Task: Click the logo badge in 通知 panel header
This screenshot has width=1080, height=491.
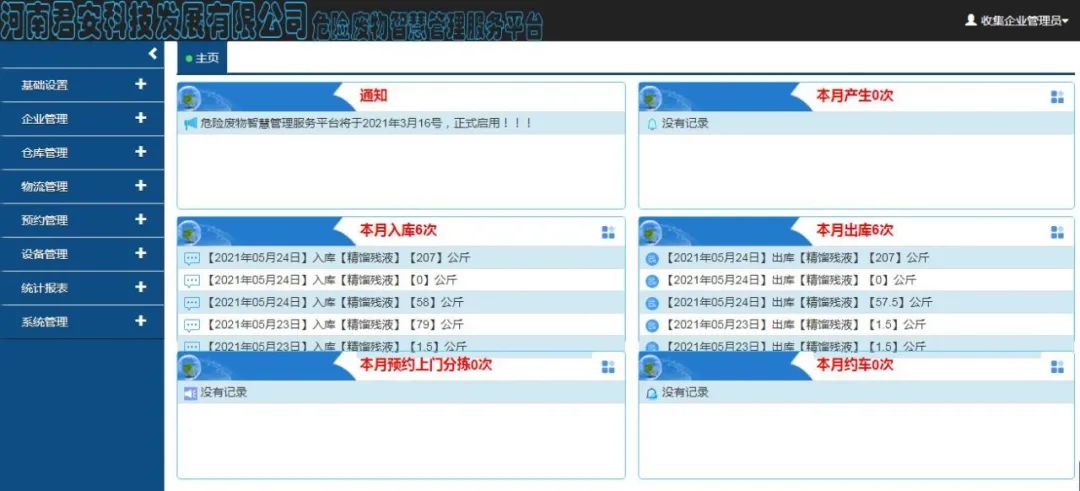Action: (x=189, y=98)
